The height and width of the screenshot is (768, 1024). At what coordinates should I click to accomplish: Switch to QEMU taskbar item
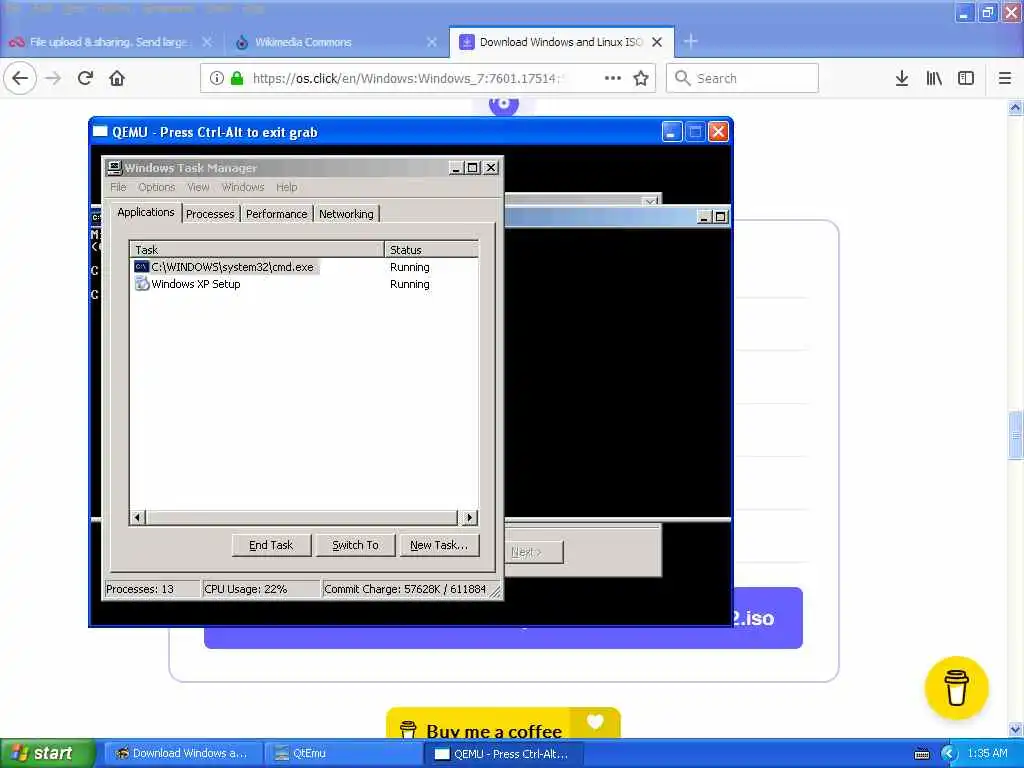tap(503, 754)
